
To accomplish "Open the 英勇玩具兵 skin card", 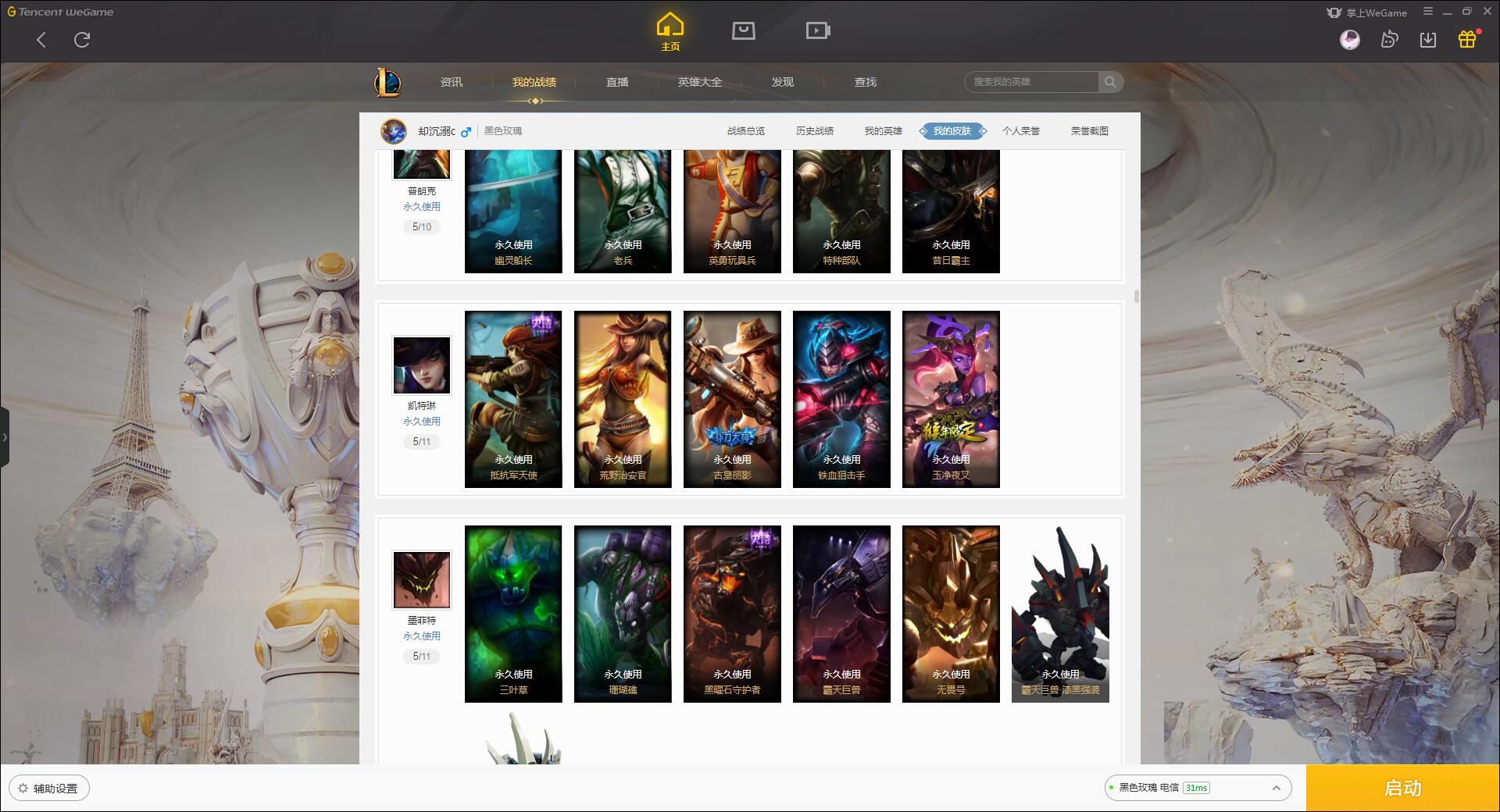I will click(x=732, y=212).
